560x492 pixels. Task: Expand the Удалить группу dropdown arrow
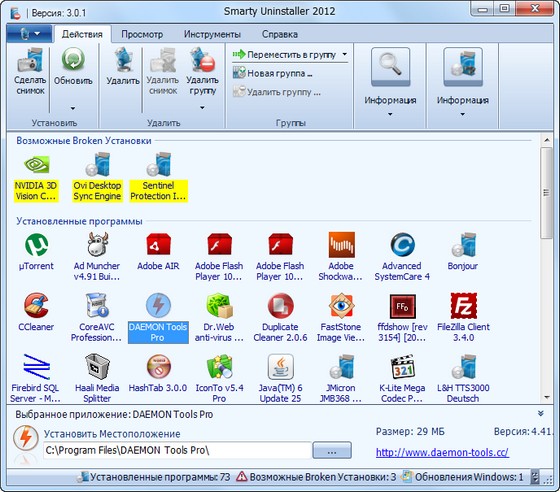pos(202,107)
